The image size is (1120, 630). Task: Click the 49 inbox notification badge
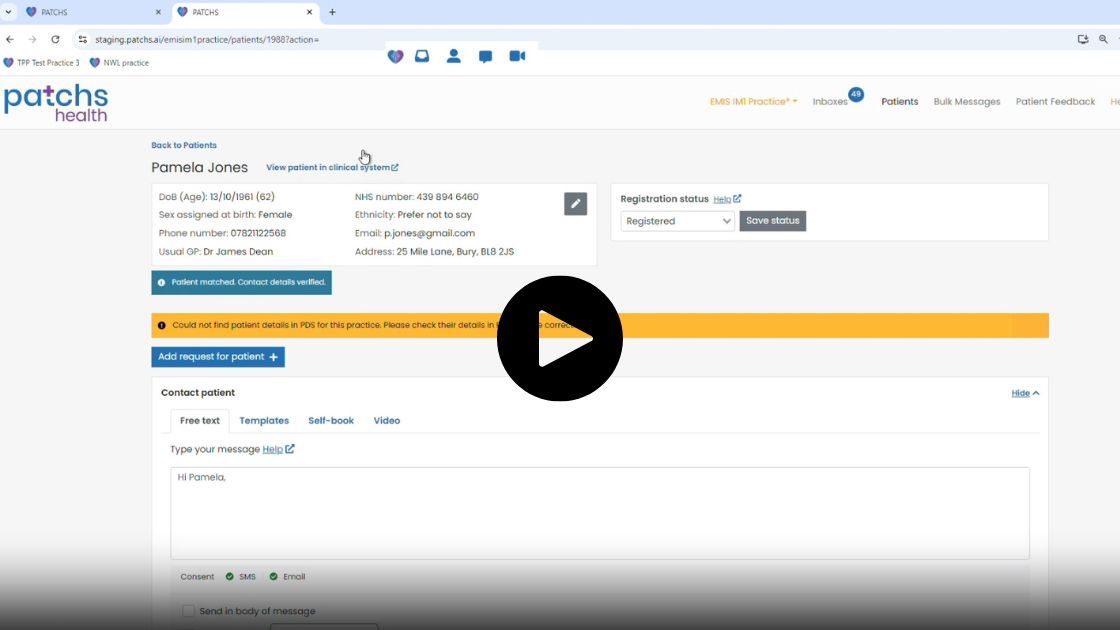856,94
